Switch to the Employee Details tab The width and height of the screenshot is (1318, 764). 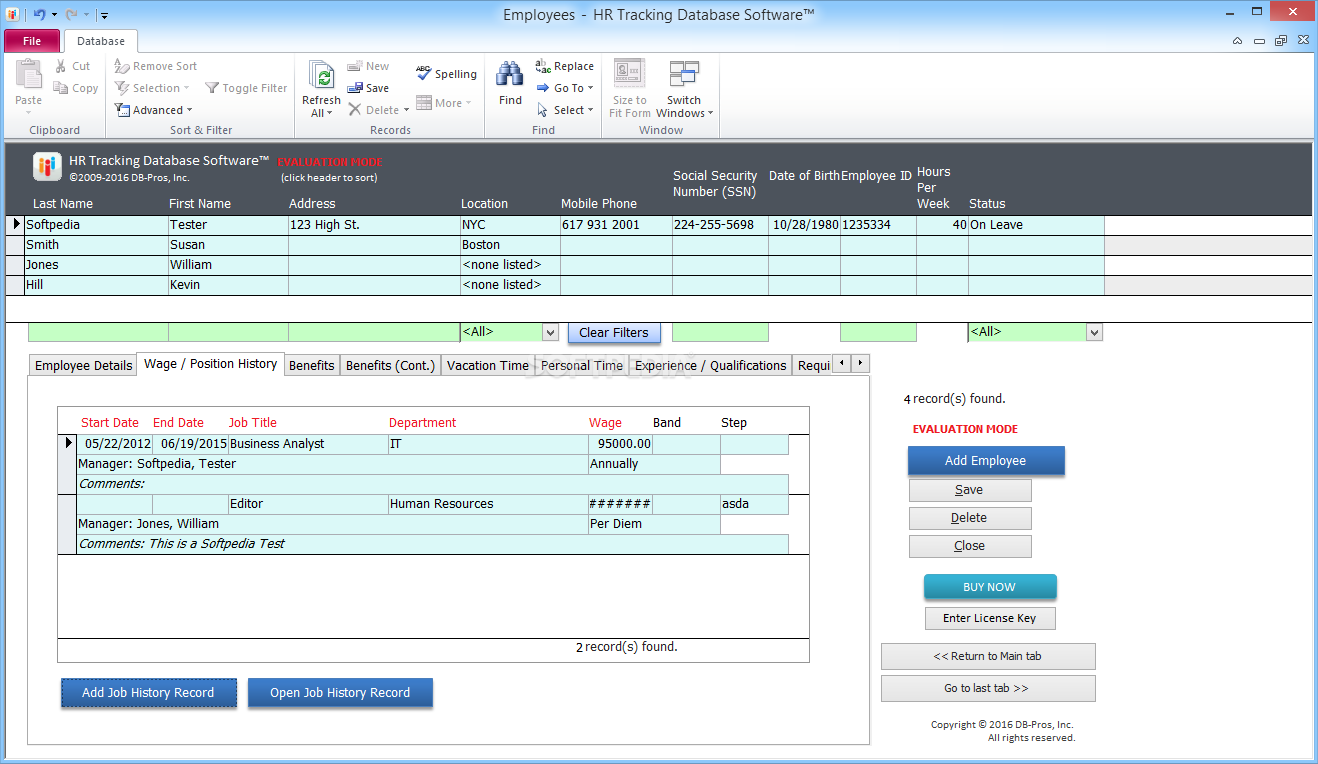tap(83, 365)
